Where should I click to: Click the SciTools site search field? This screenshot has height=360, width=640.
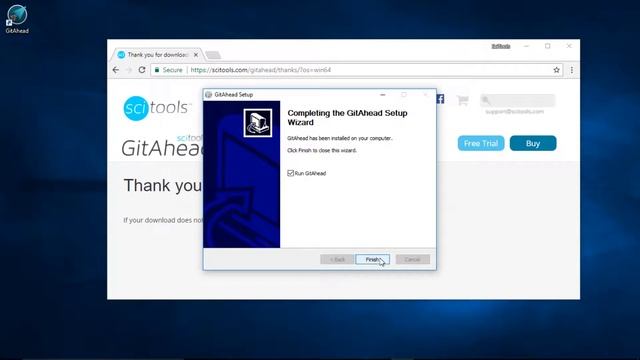click(x=518, y=100)
